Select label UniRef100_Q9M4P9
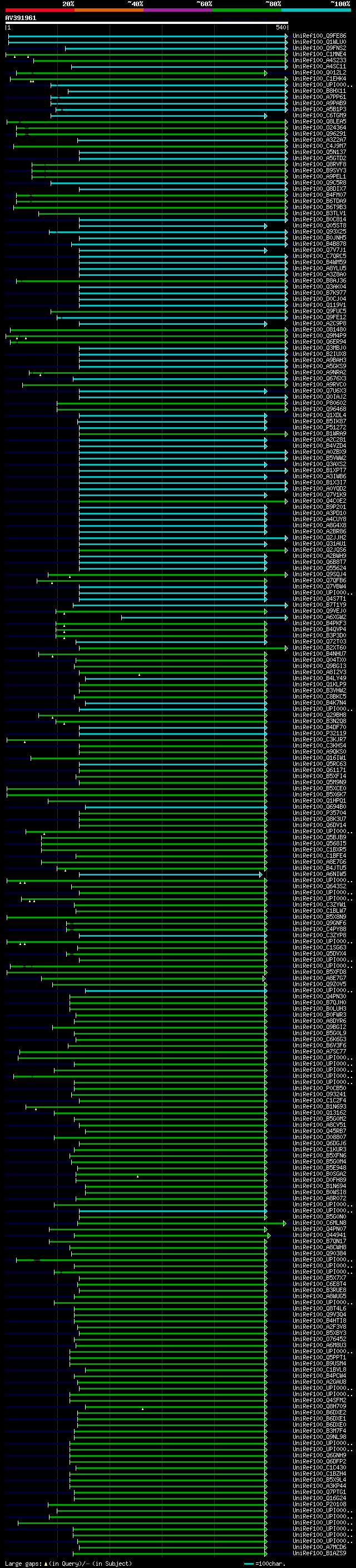This screenshot has width=356, height=1568. click(x=319, y=335)
